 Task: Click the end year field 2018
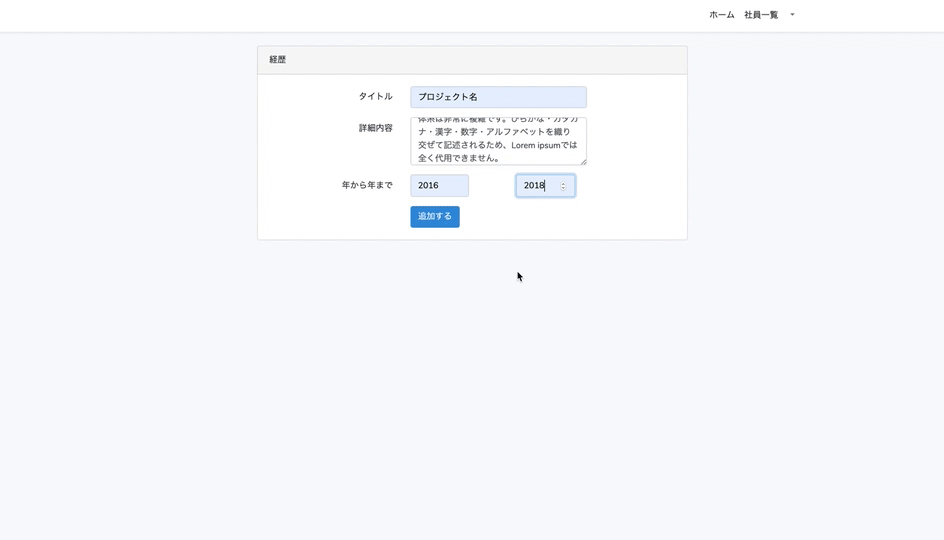pyautogui.click(x=545, y=185)
